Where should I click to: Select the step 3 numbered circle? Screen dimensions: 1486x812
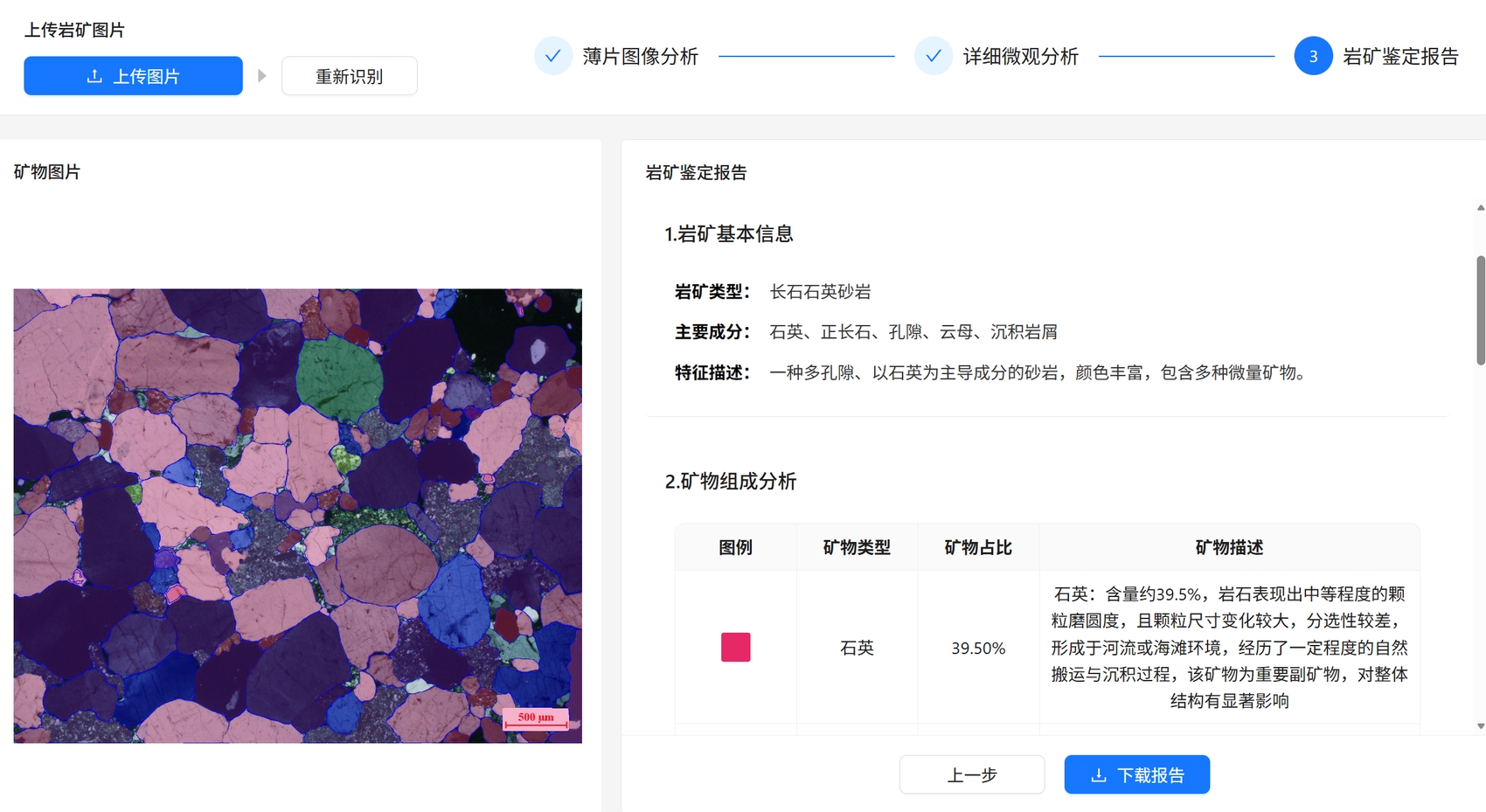point(1312,56)
